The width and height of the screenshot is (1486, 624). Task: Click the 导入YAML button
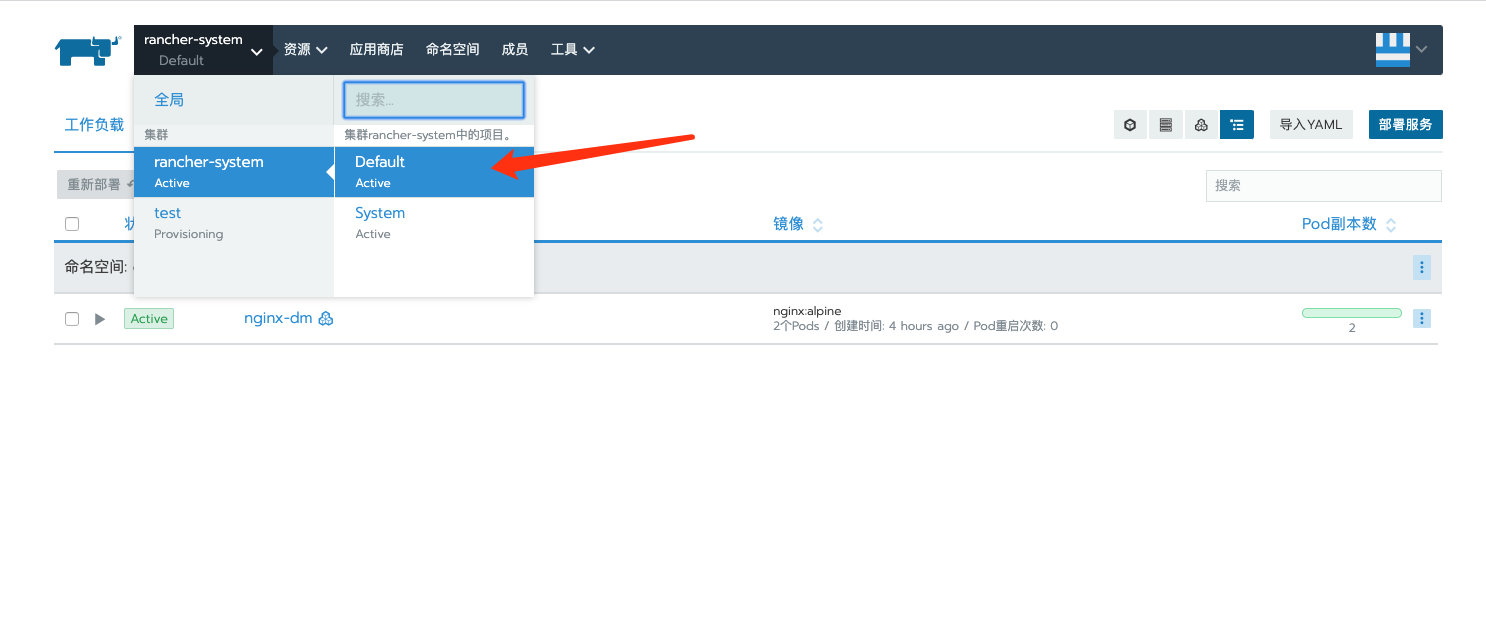[x=1311, y=124]
